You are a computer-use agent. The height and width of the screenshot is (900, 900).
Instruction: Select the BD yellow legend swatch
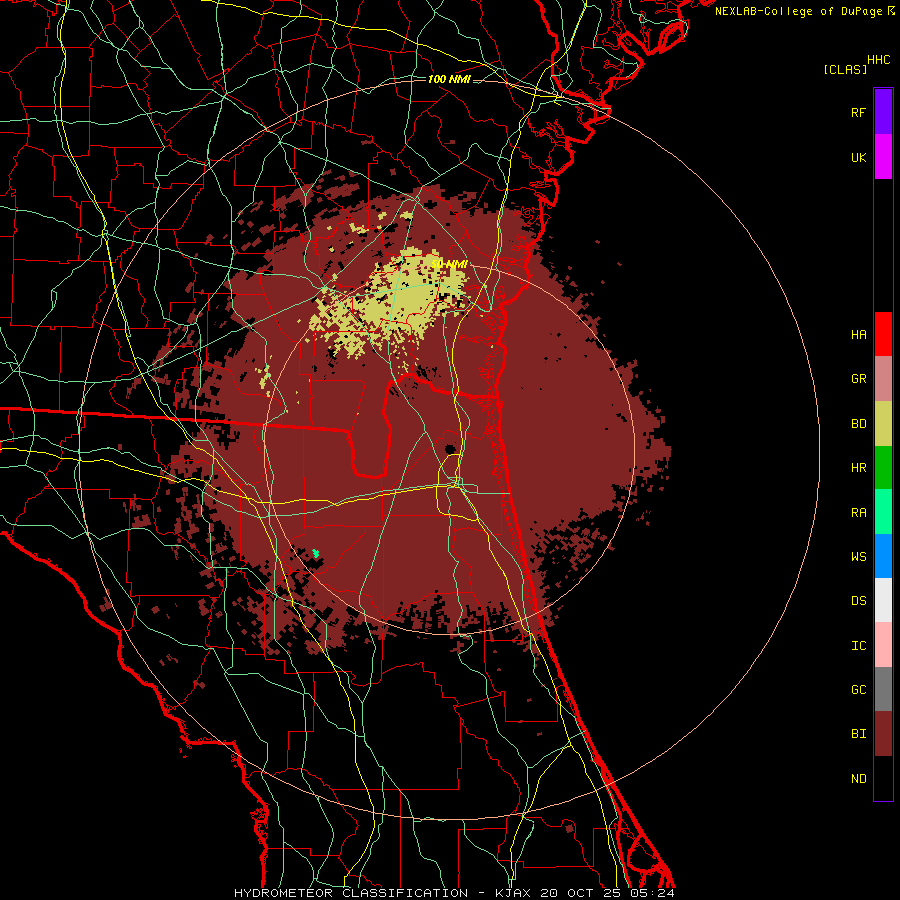(x=883, y=424)
